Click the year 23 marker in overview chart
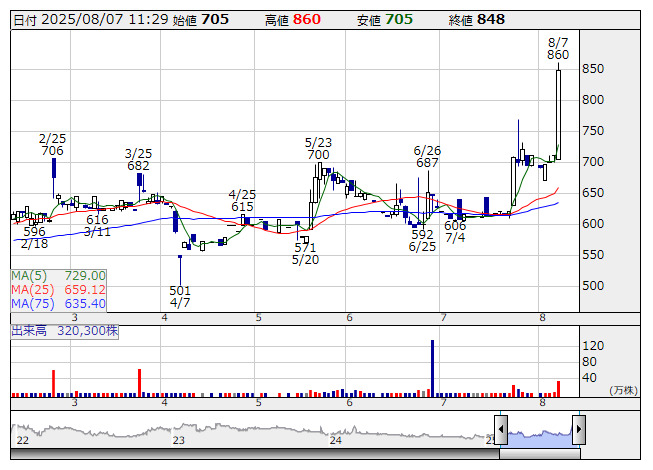 click(x=179, y=440)
